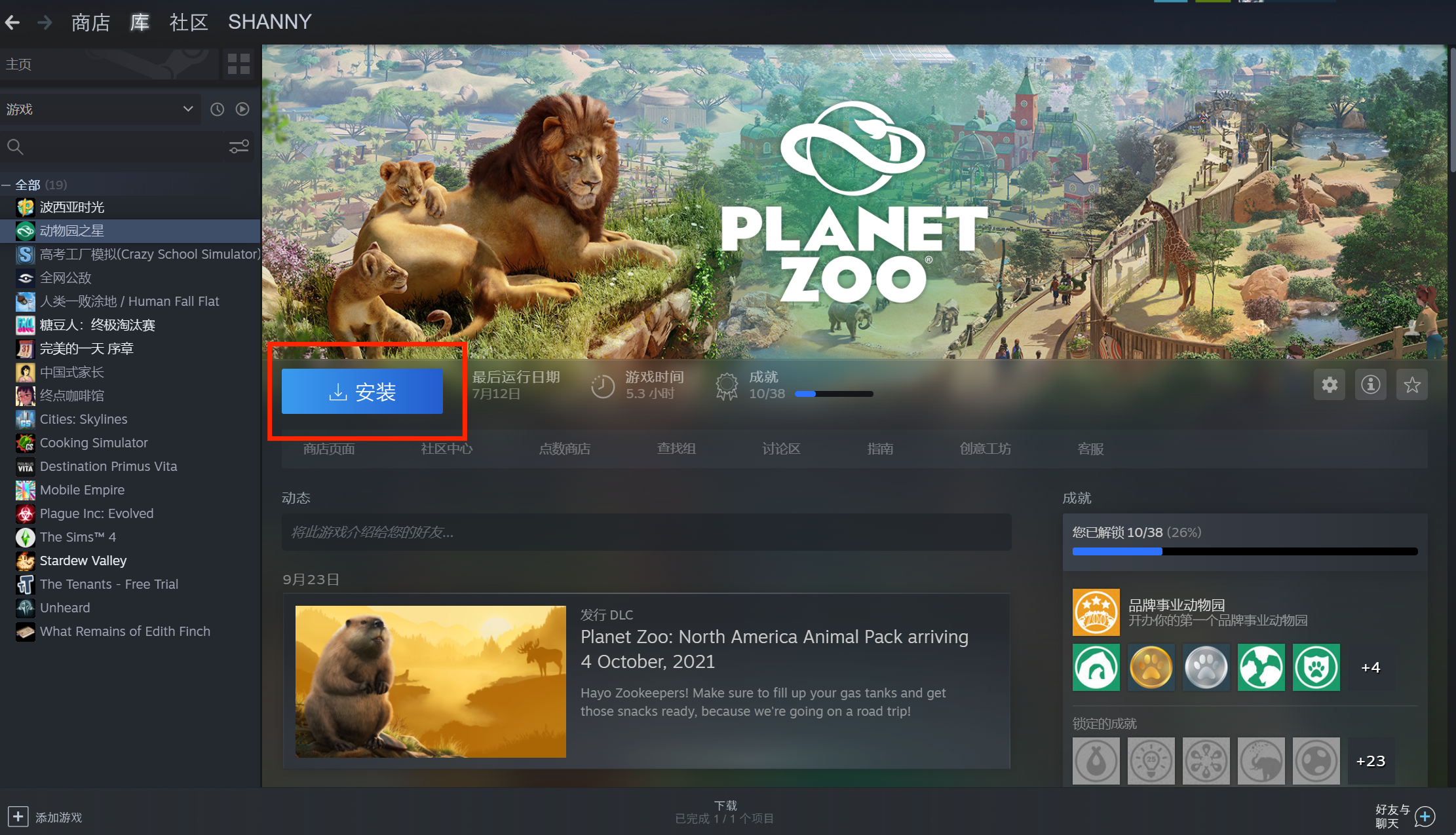Open 游戏 category dropdown
This screenshot has height=835, width=1456.
(x=100, y=109)
